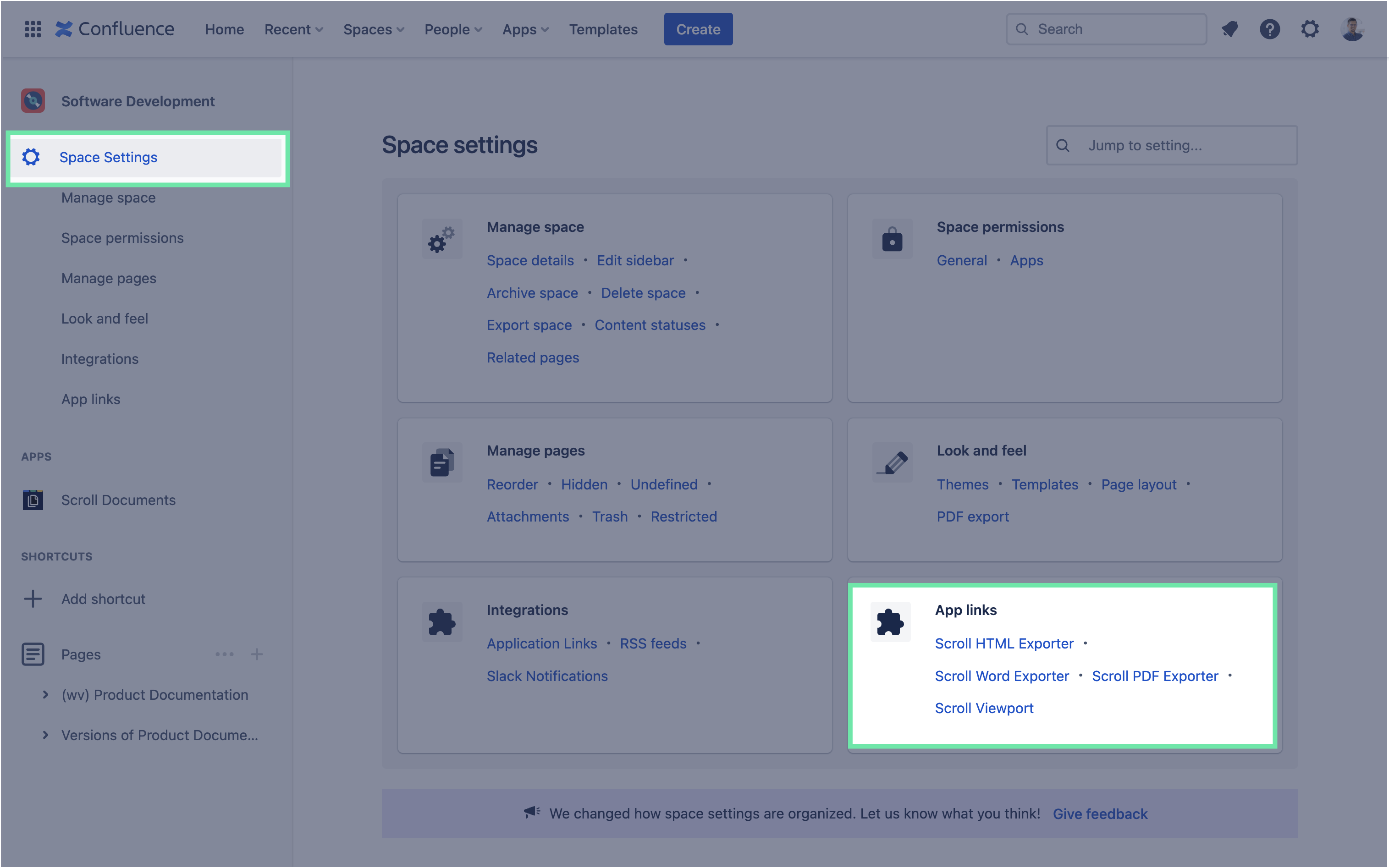Viewport: 1389px width, 868px height.
Task: Open the help question mark icon
Action: pyautogui.click(x=1269, y=29)
